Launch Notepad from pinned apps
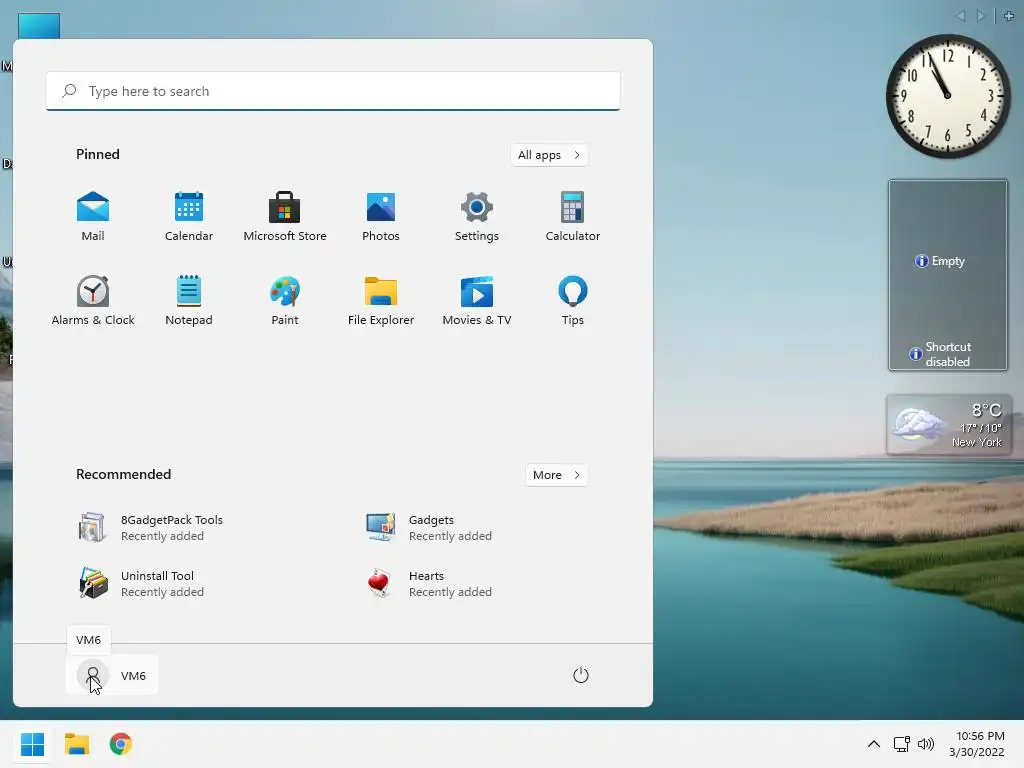 [x=189, y=301]
